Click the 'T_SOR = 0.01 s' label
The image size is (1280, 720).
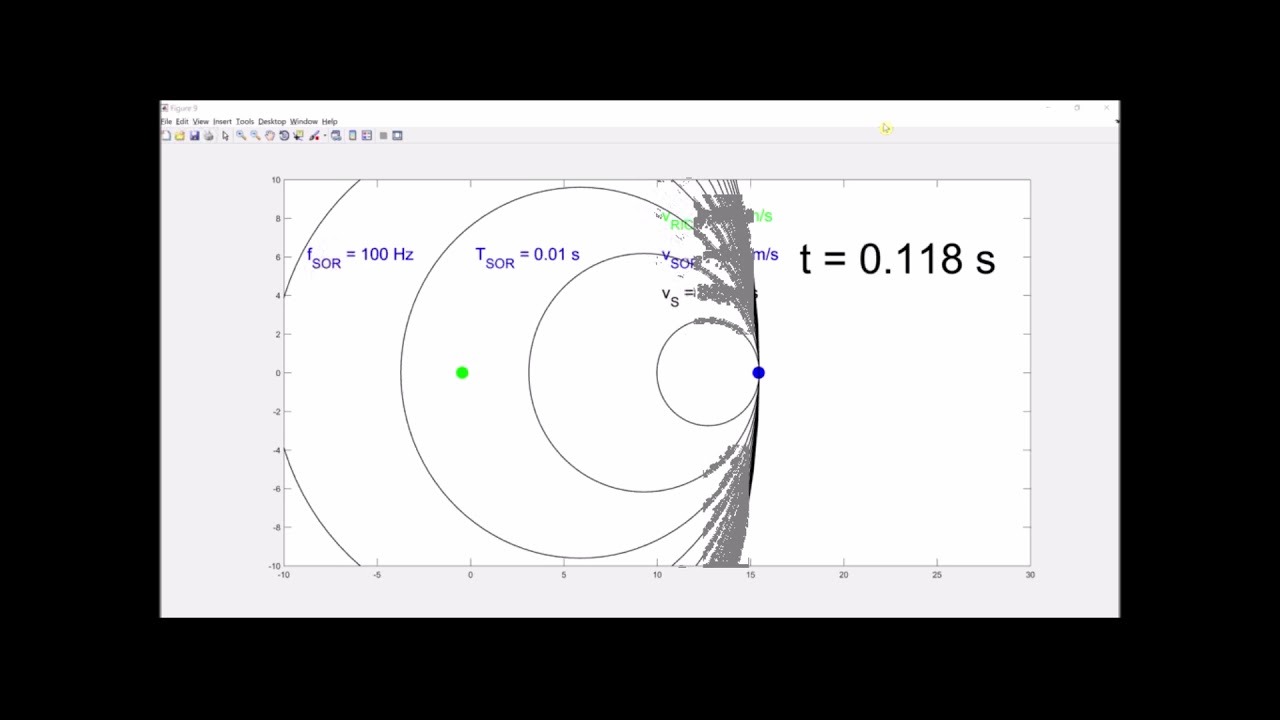[527, 257]
